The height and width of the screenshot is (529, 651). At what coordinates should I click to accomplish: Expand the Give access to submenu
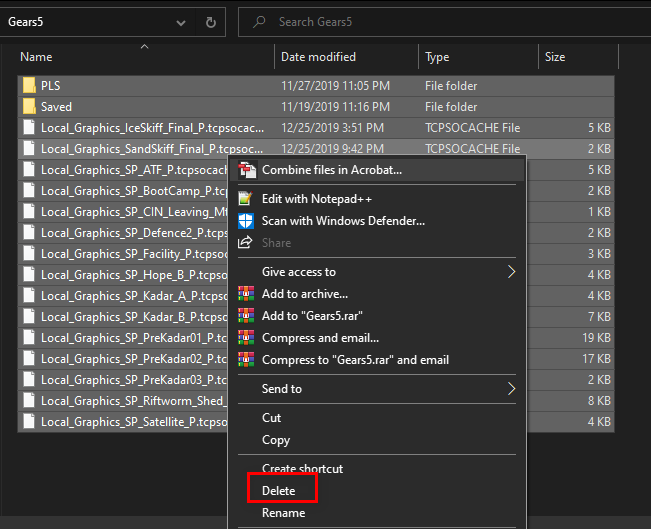point(512,272)
